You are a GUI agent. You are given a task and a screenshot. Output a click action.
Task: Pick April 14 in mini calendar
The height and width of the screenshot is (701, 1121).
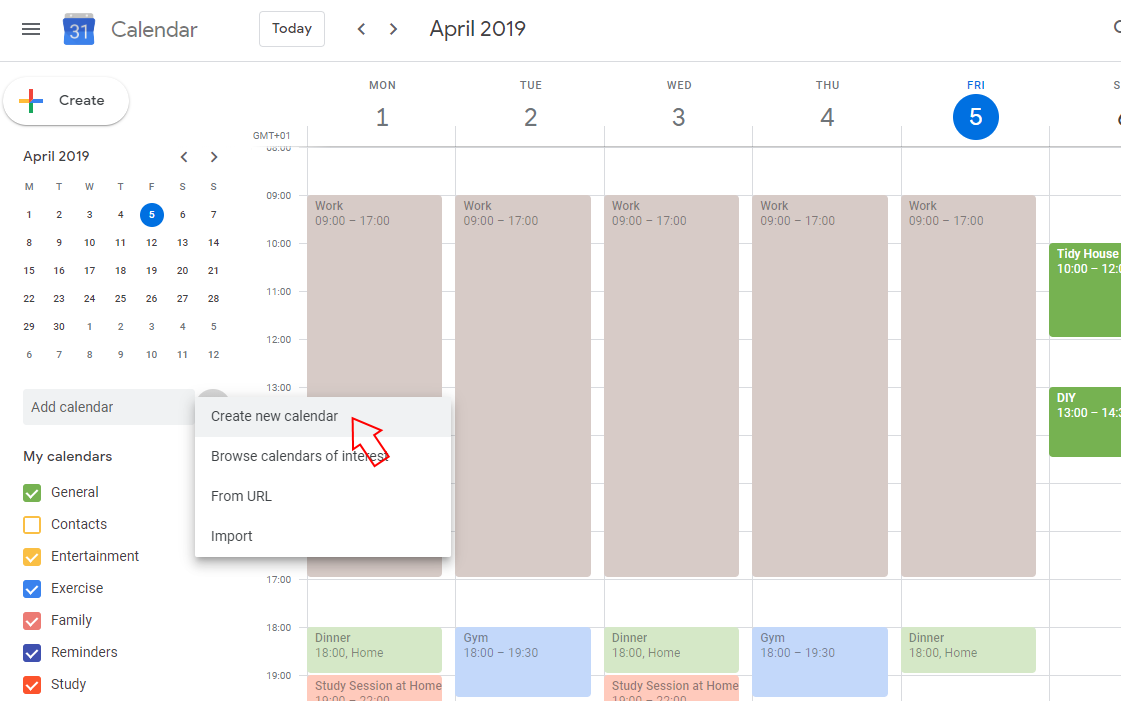(213, 243)
